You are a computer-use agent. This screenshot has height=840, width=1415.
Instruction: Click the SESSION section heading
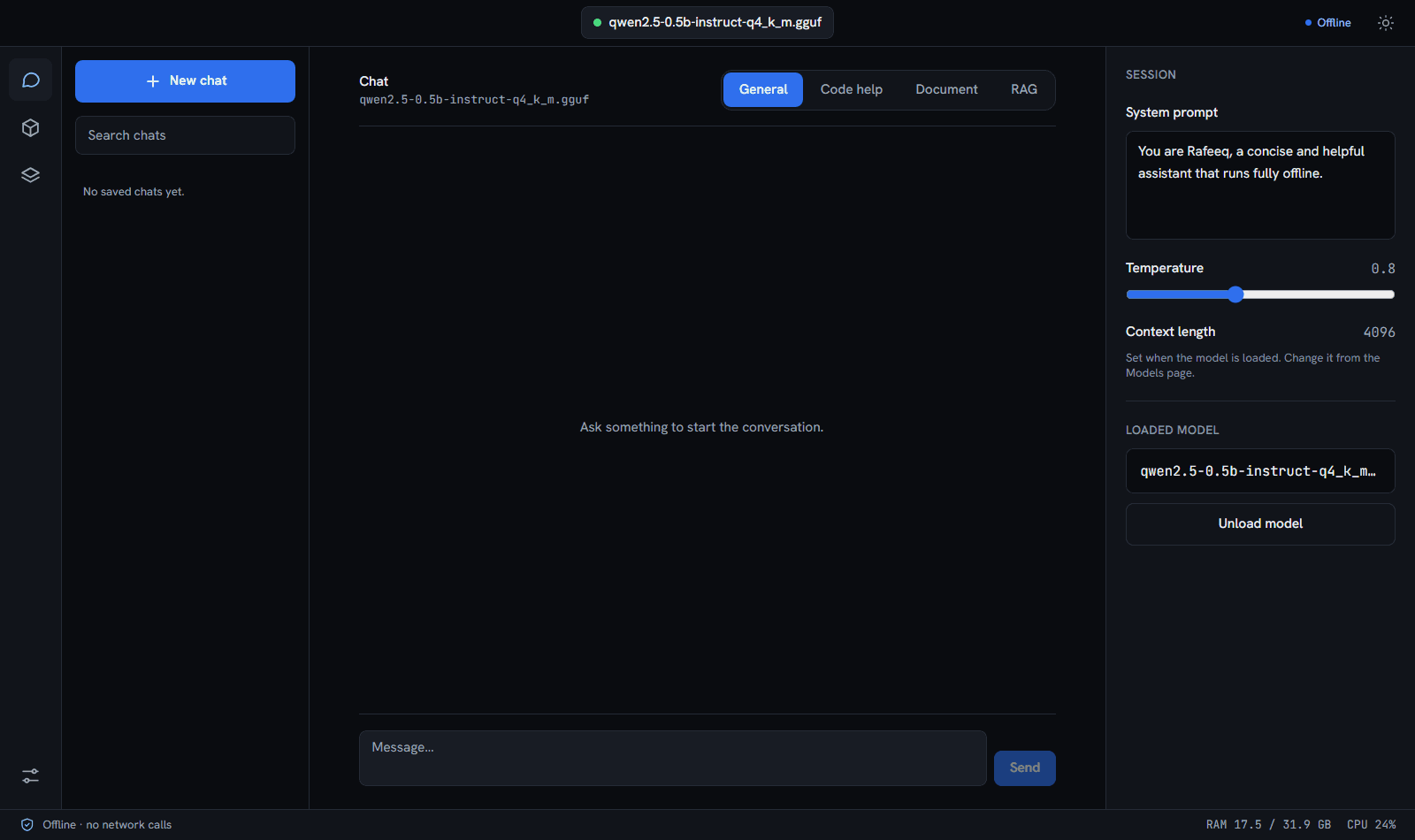point(1151,75)
